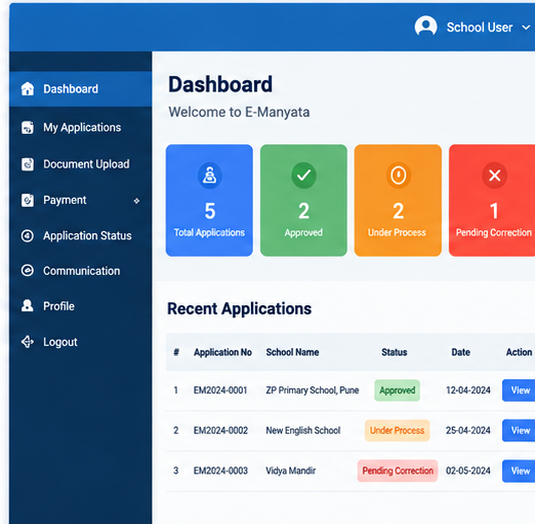This screenshot has height=524, width=535.
Task: Click the Under Process status badge
Action: click(x=397, y=431)
